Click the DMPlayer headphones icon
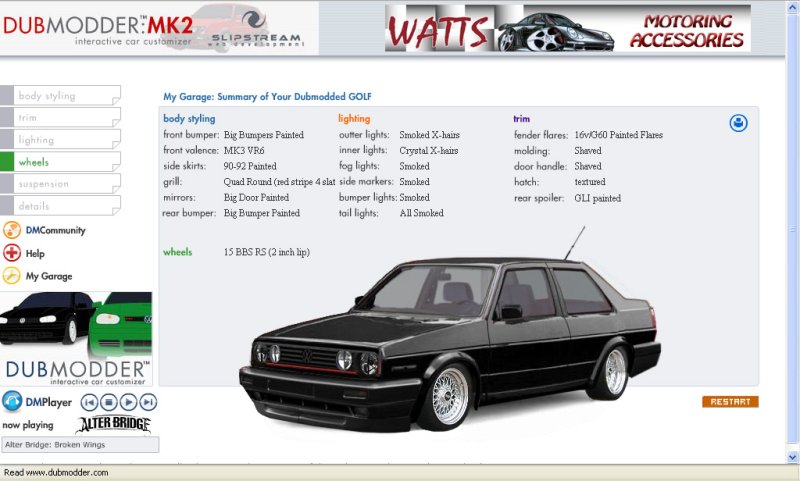 12,402
